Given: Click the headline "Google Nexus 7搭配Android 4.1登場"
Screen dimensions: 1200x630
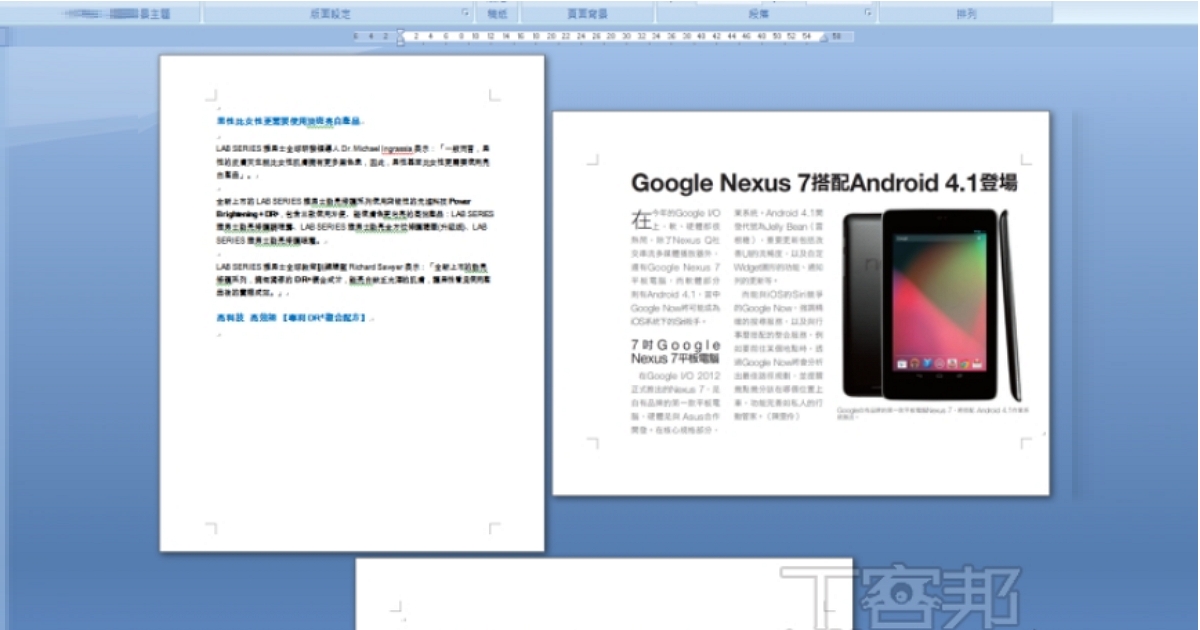Looking at the screenshot, I should tap(825, 183).
